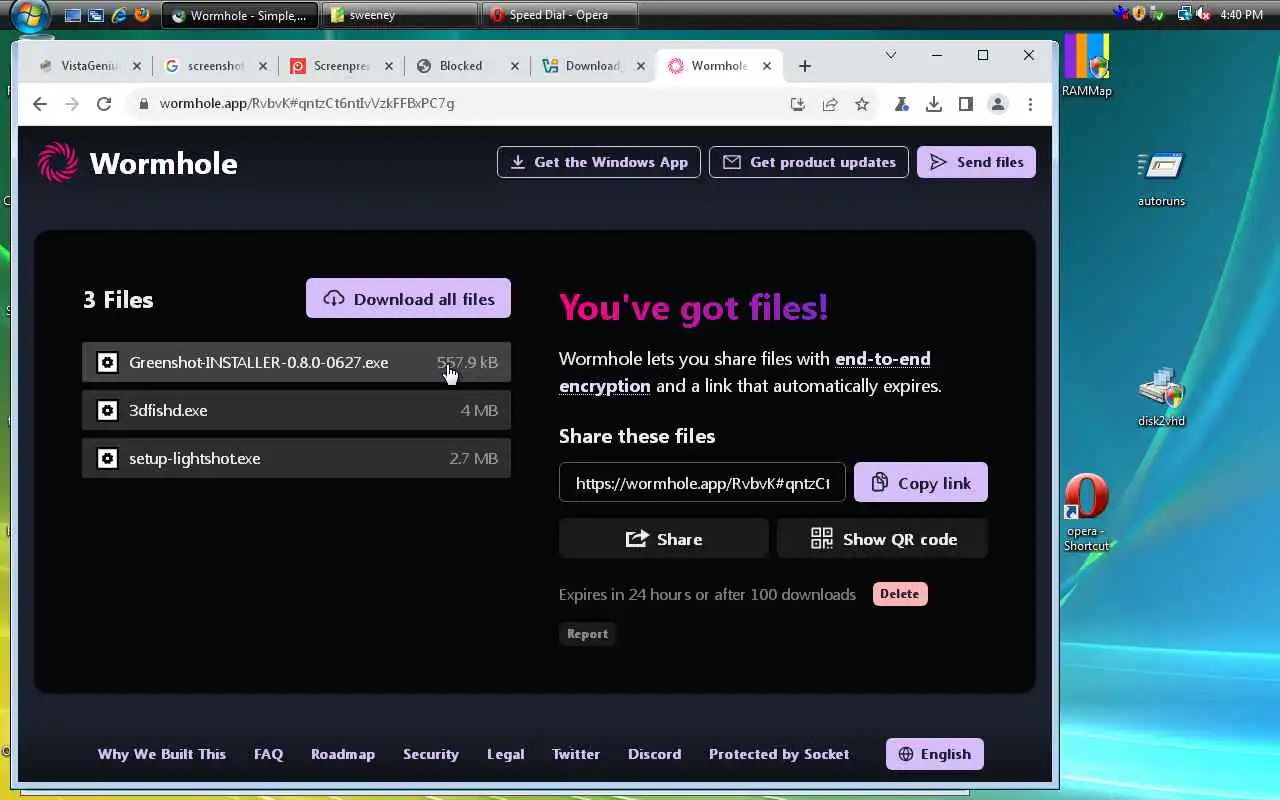Open the browser three-dot menu
This screenshot has height=800, width=1280.
(x=1030, y=104)
